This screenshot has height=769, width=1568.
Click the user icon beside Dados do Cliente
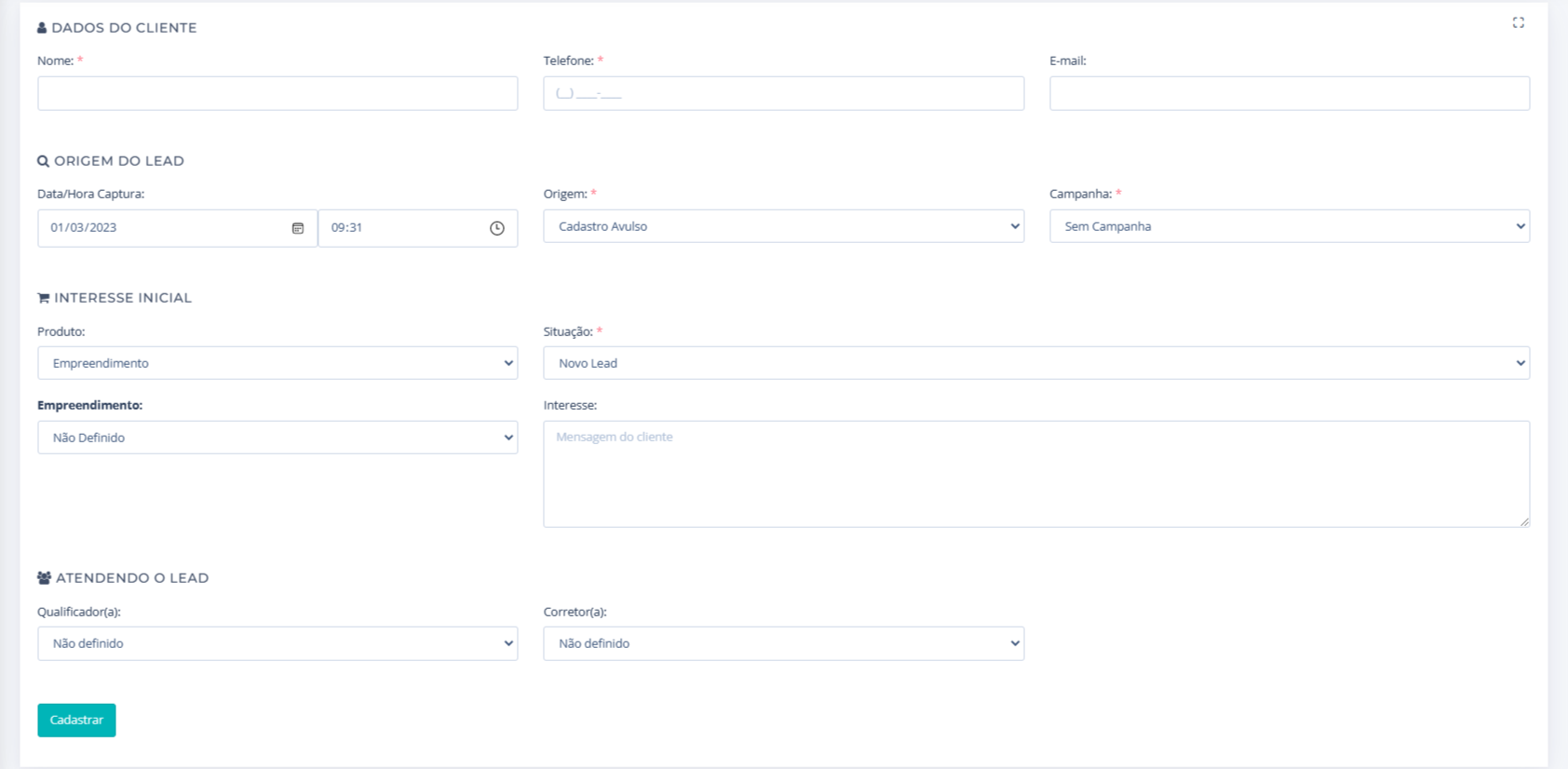[x=42, y=28]
